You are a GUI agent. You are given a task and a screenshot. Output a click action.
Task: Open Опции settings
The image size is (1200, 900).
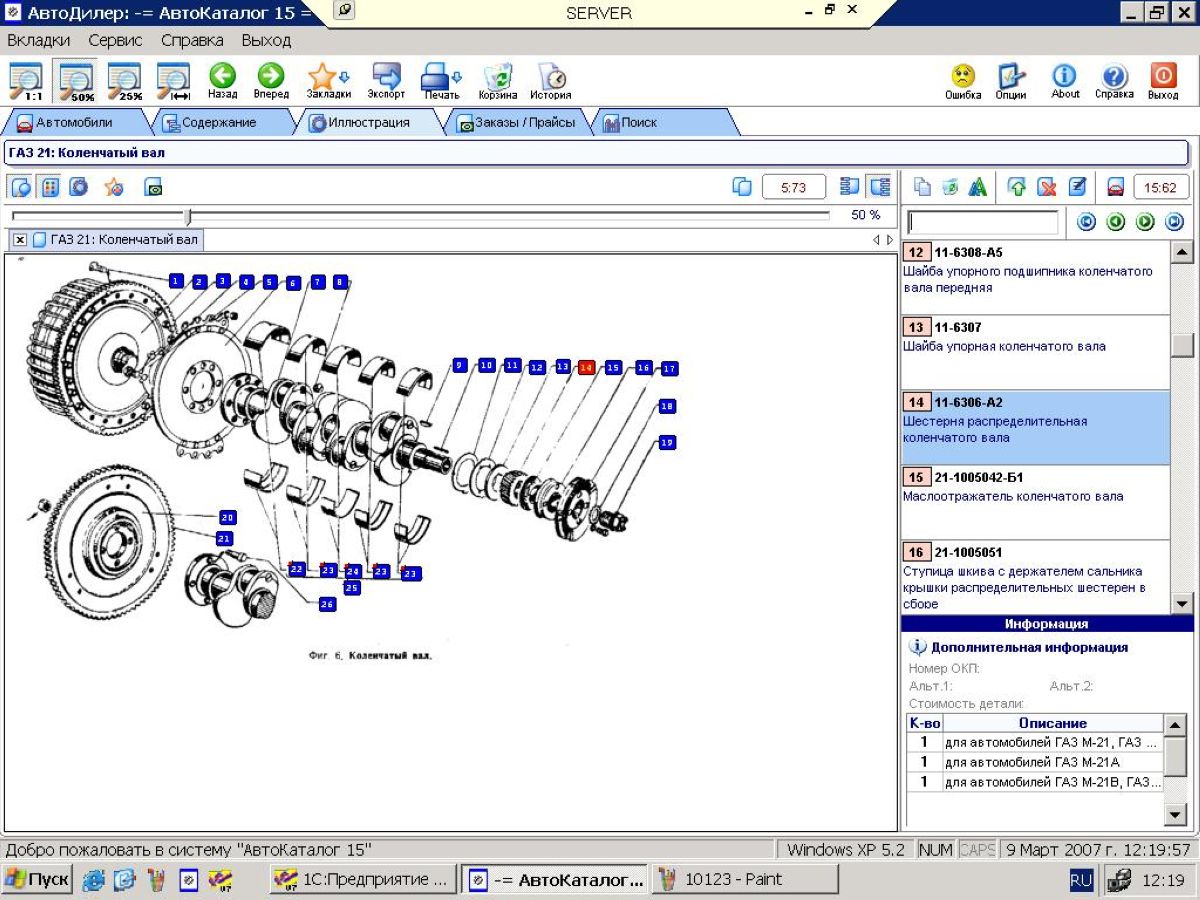(x=1011, y=82)
